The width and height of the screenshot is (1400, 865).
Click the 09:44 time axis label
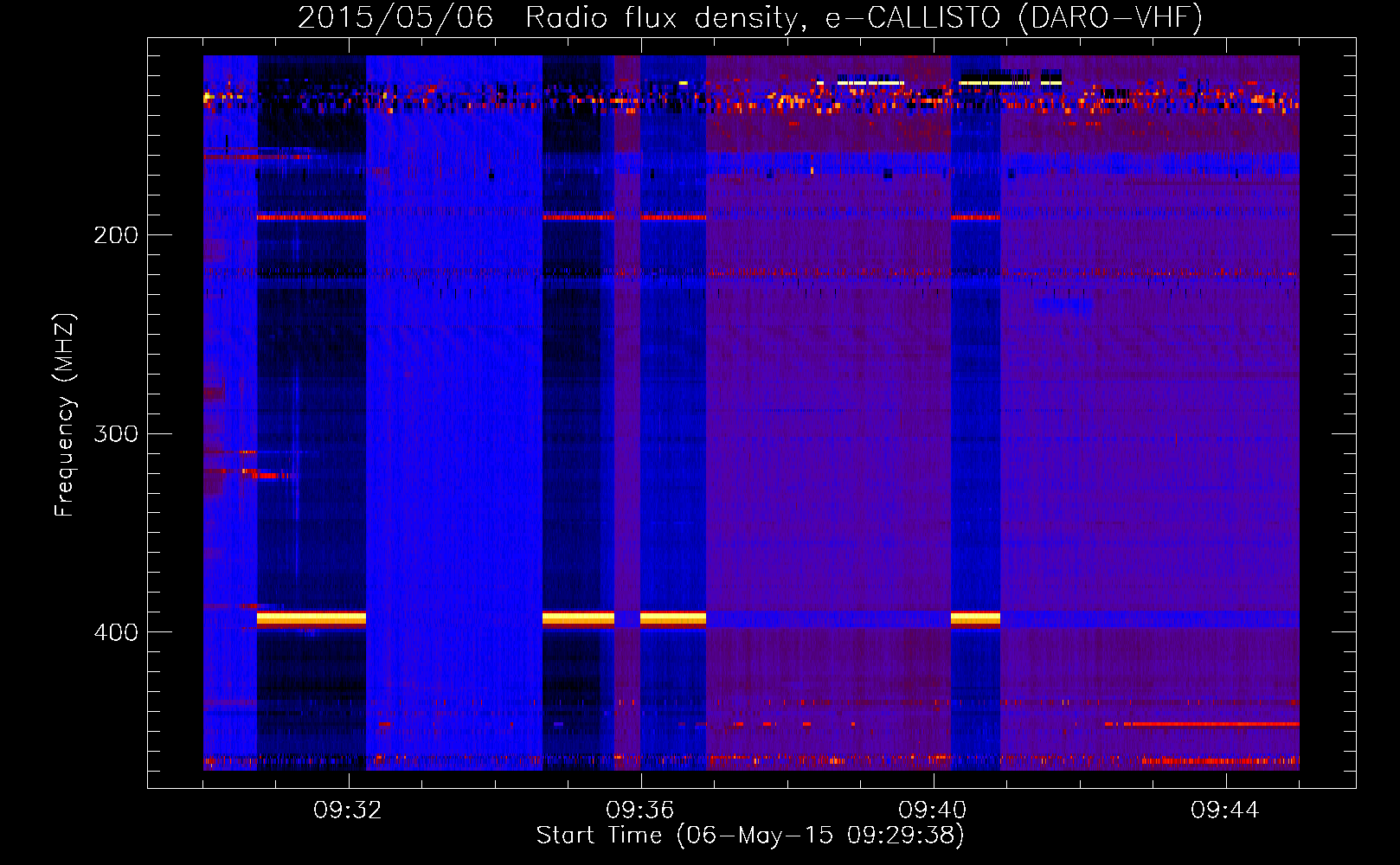coord(1225,811)
